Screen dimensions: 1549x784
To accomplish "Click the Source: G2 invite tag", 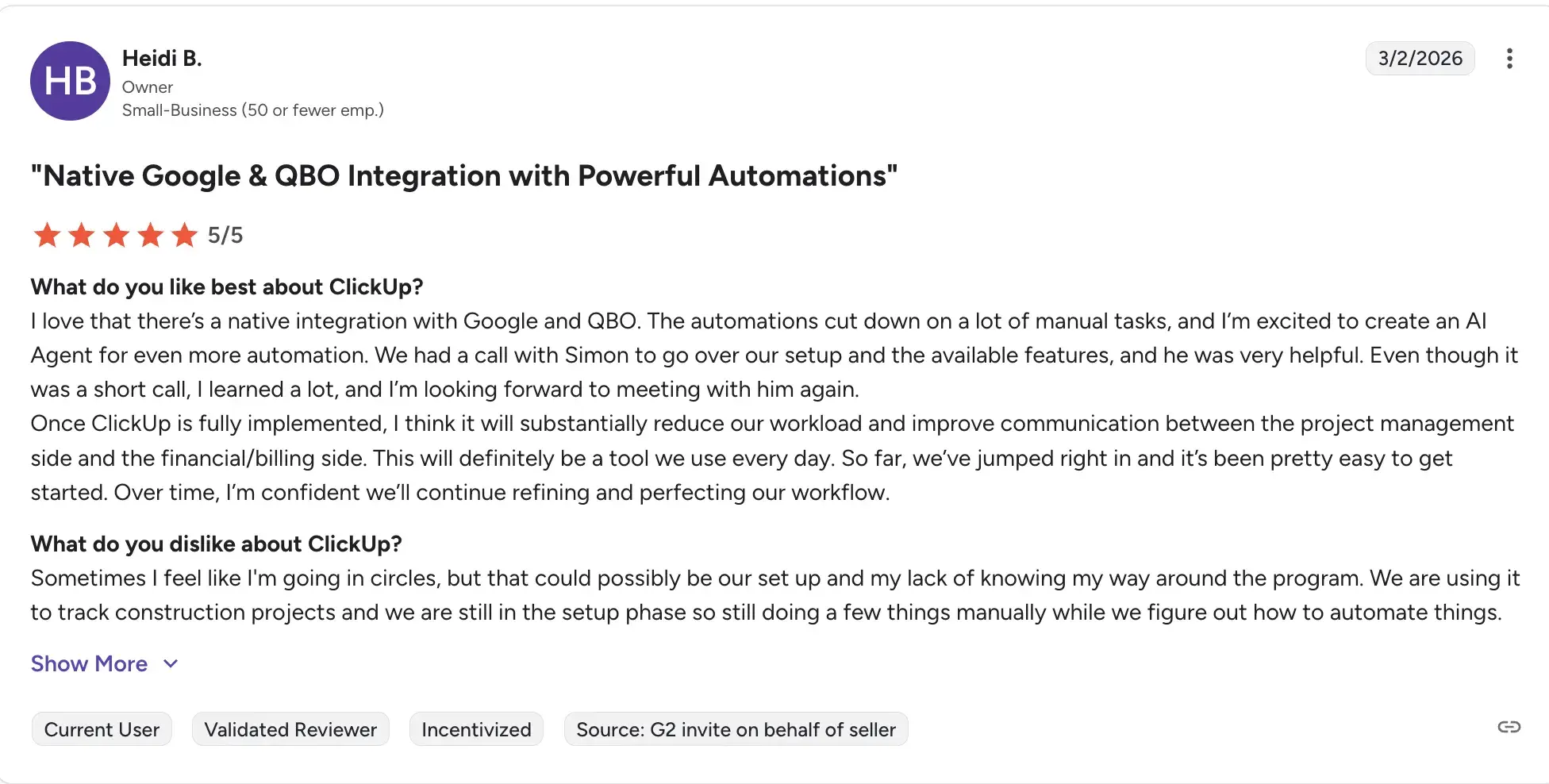I will point(736,729).
